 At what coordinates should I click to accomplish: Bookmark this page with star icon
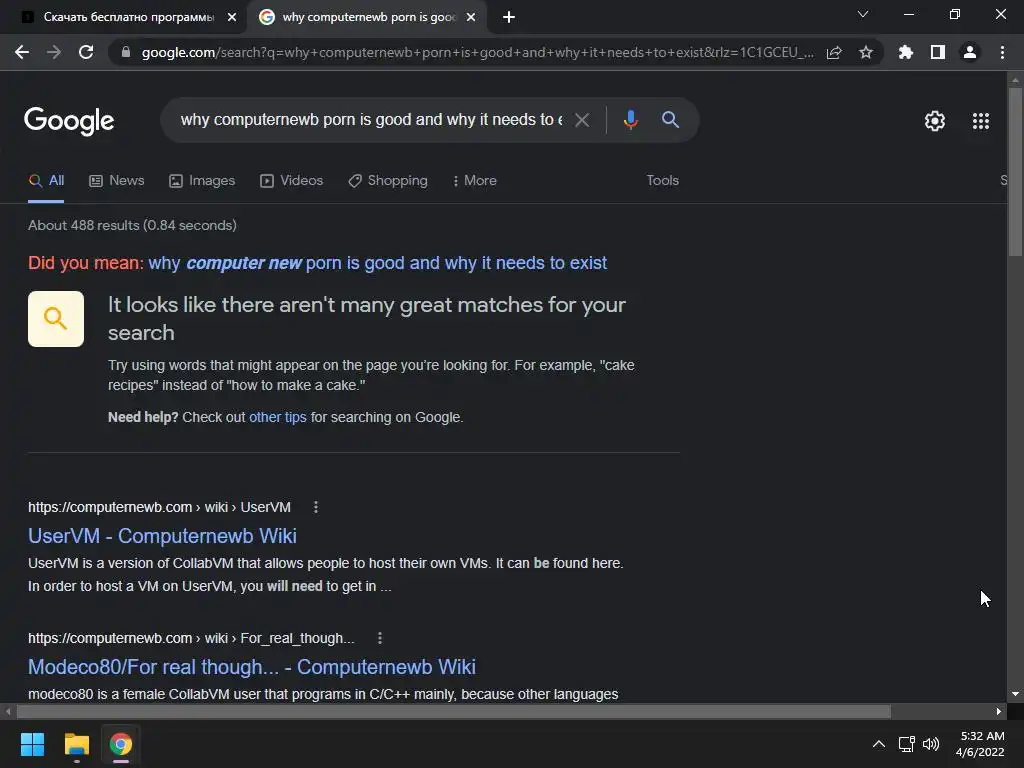point(866,52)
